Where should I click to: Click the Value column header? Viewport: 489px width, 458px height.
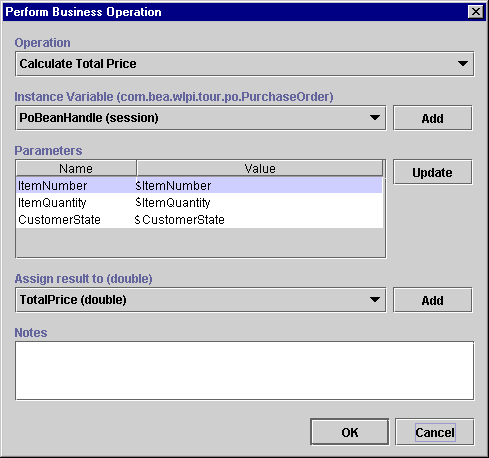point(260,168)
